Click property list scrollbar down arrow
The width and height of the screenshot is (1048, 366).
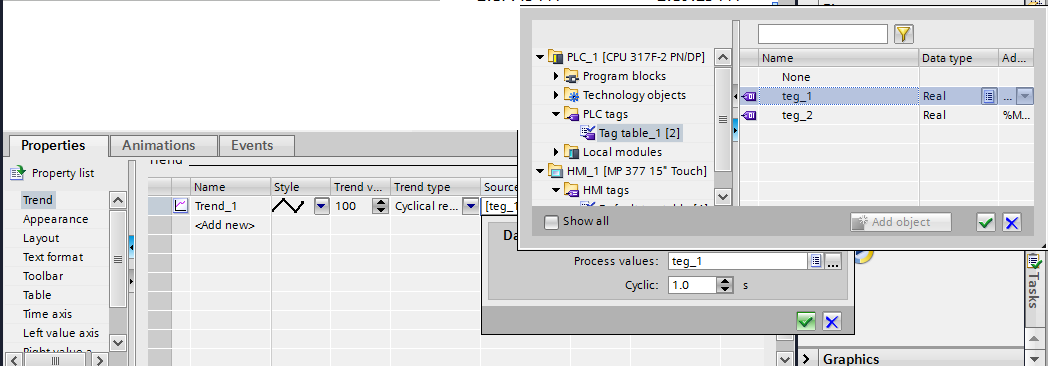(x=118, y=343)
